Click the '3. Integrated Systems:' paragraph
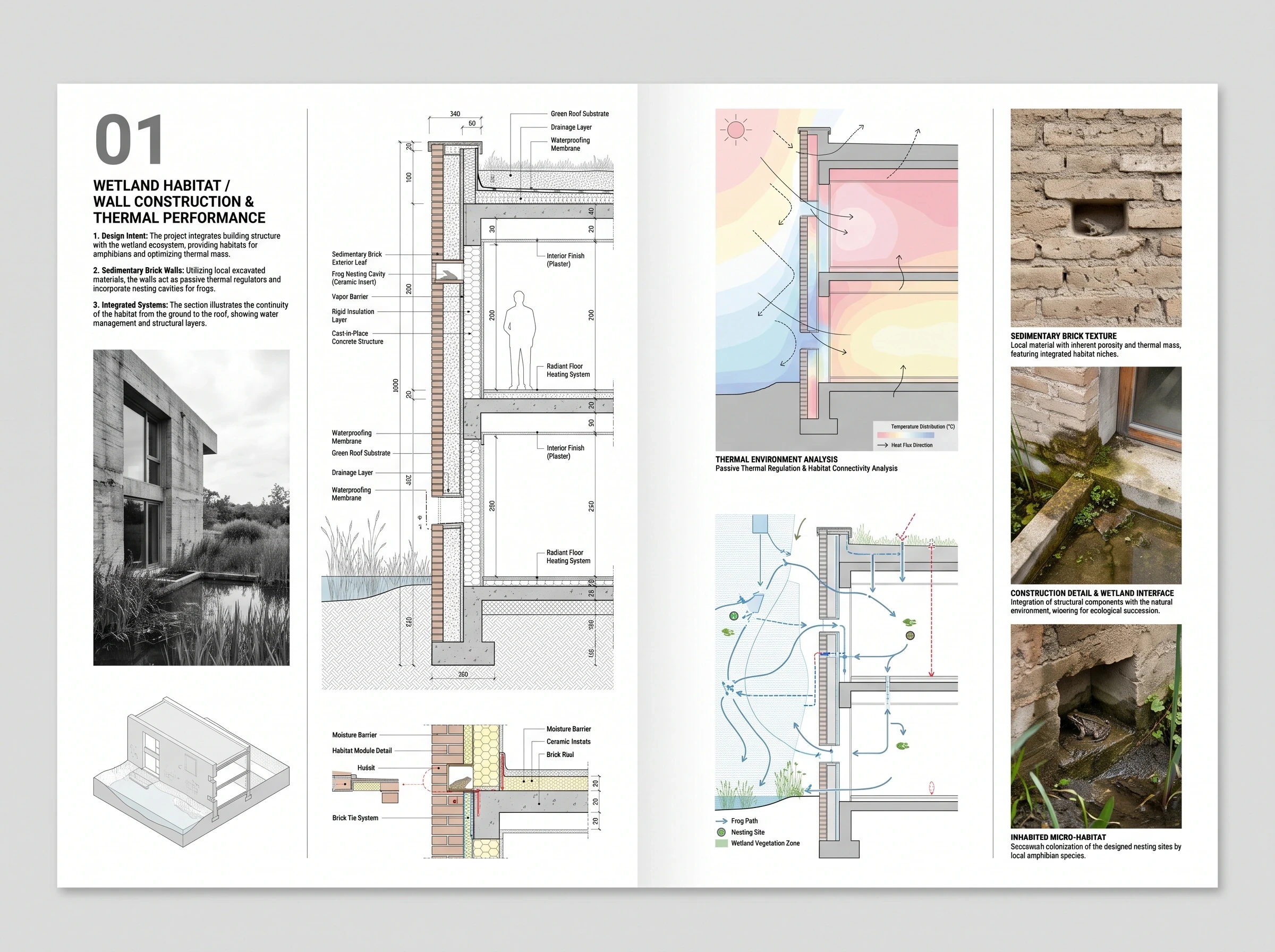Screen dimensions: 1275x952 (x=191, y=314)
